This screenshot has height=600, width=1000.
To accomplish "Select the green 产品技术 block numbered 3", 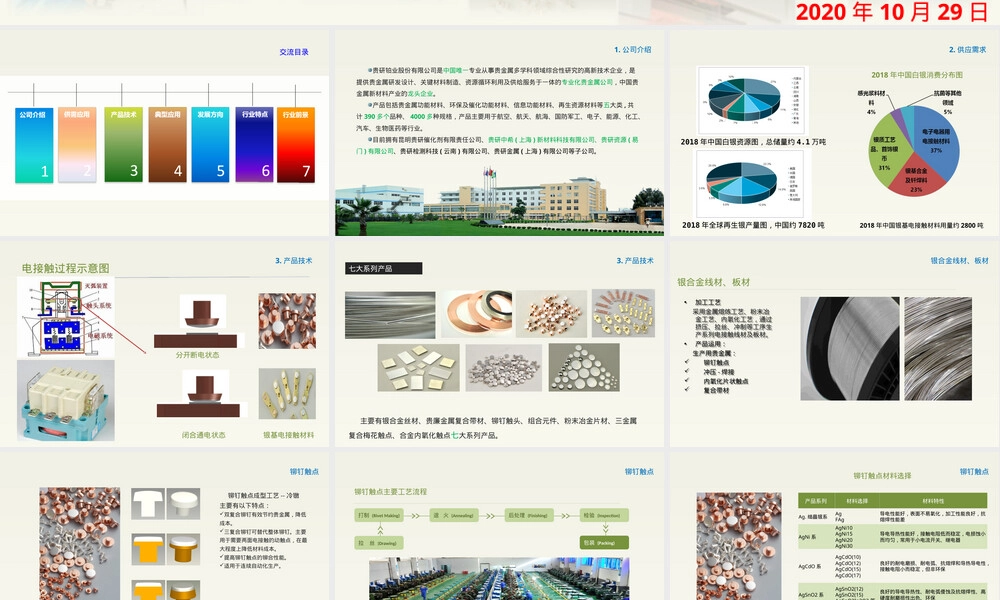I will [x=124, y=145].
